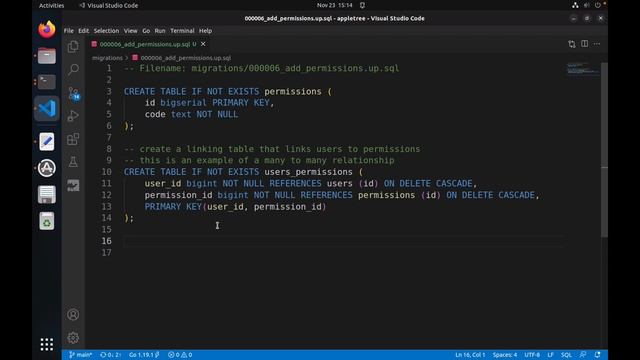Open the notifications bell in status bar
Viewport: 640px width, 360px height.
click(x=597, y=355)
